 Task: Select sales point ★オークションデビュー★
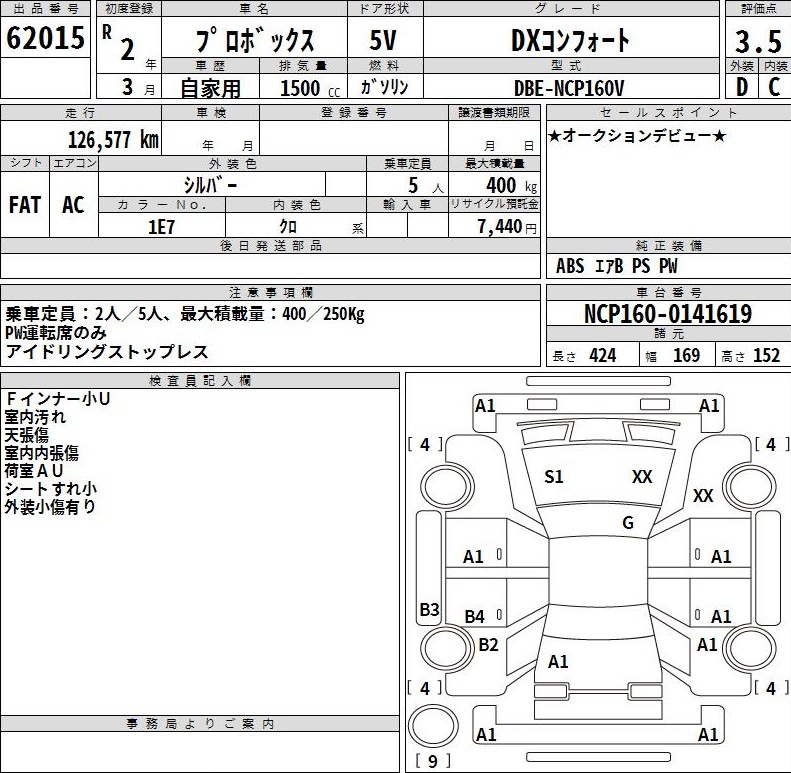pos(637,136)
